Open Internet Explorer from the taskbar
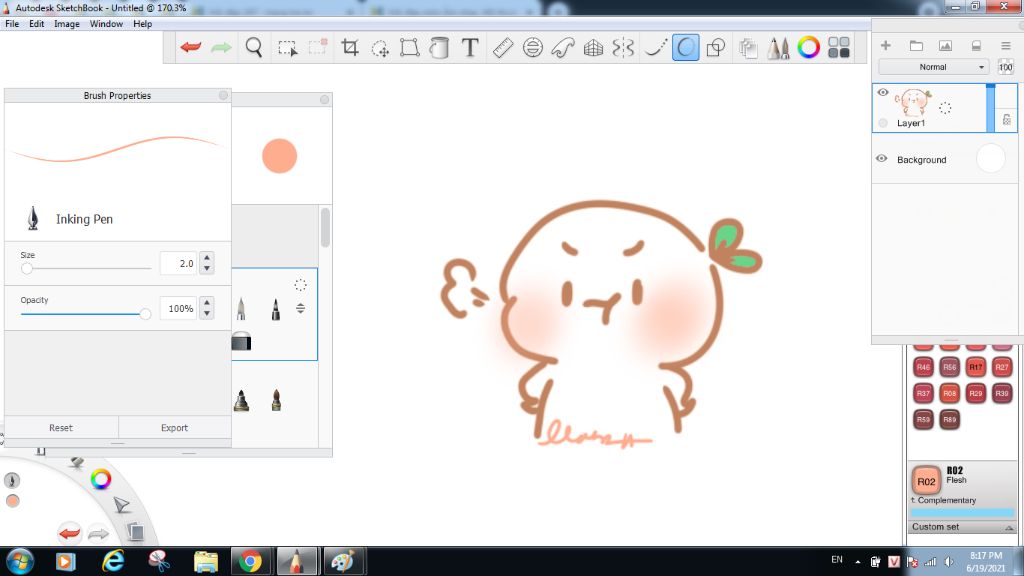 [x=112, y=561]
